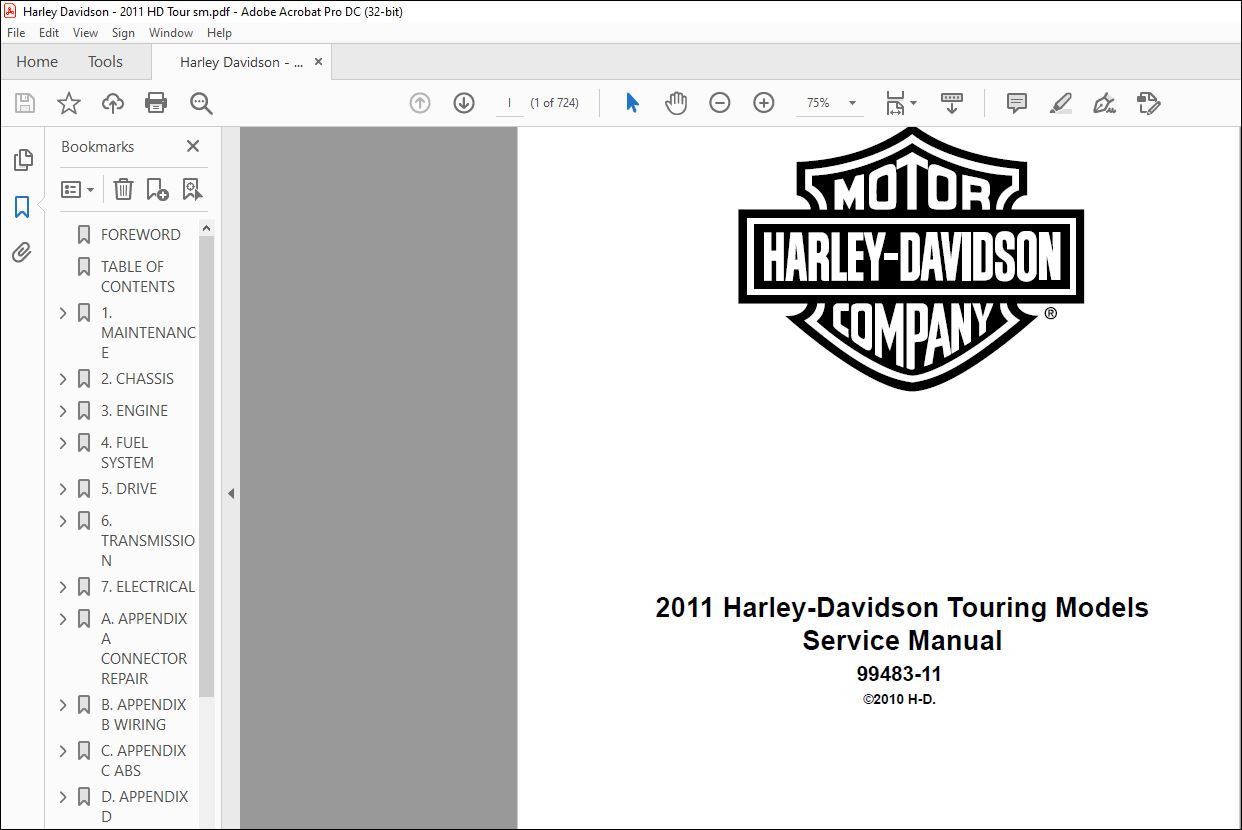Zoom out with the minus icon
Viewport: 1242px width, 830px height.
coord(720,103)
